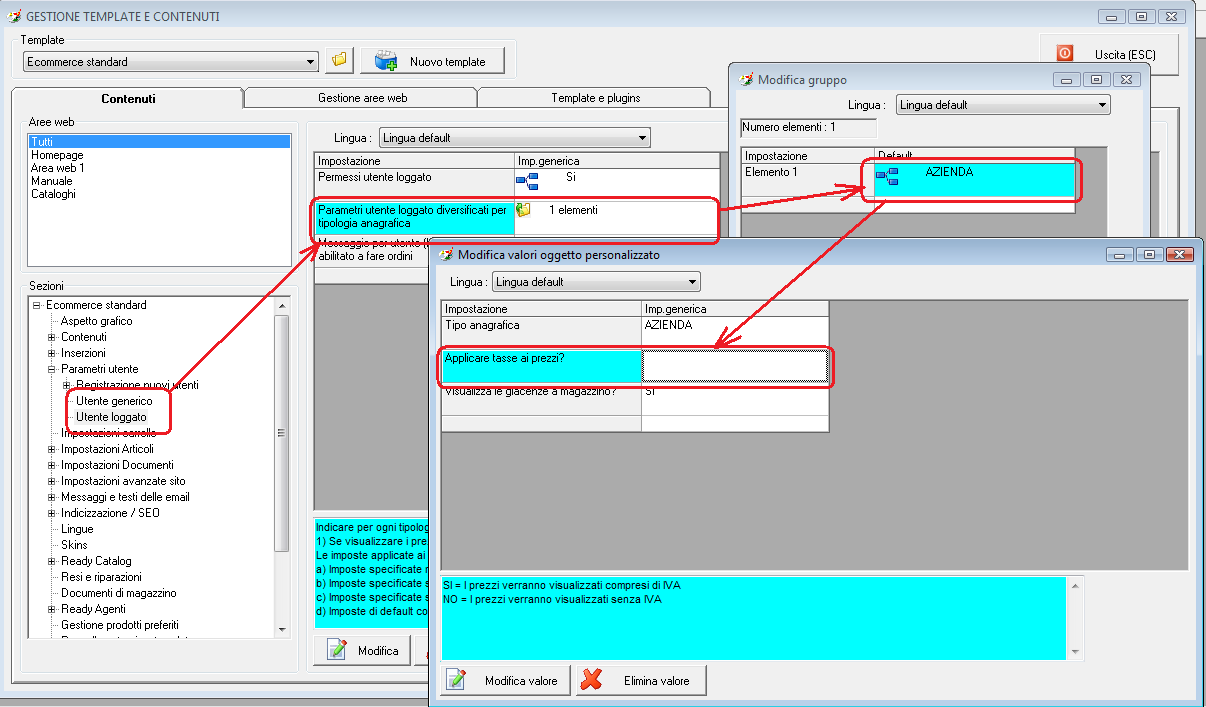Expand the Inserzioni tree node
The width and height of the screenshot is (1206, 707).
52,353
